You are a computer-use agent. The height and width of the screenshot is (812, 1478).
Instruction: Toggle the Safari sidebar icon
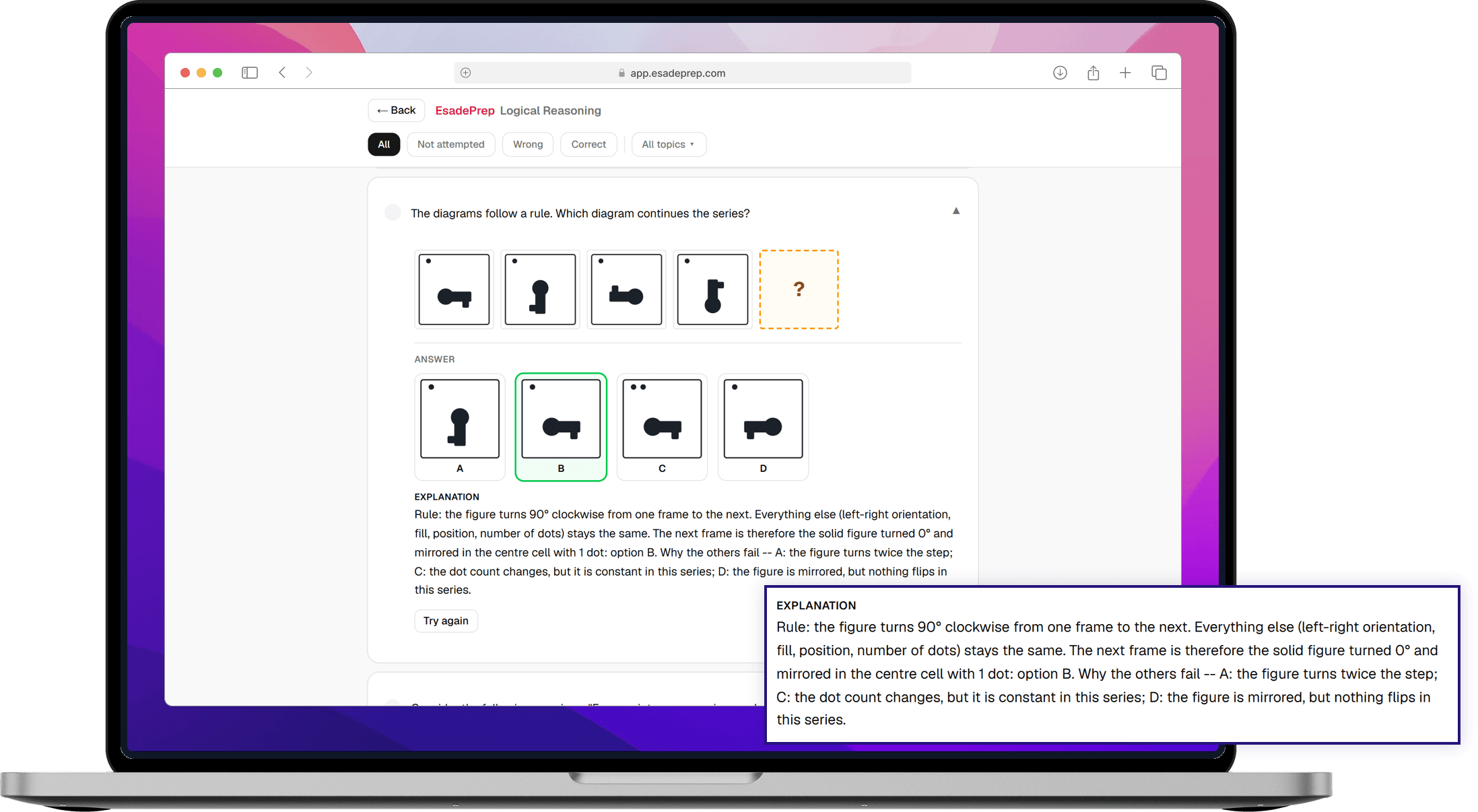(x=250, y=73)
